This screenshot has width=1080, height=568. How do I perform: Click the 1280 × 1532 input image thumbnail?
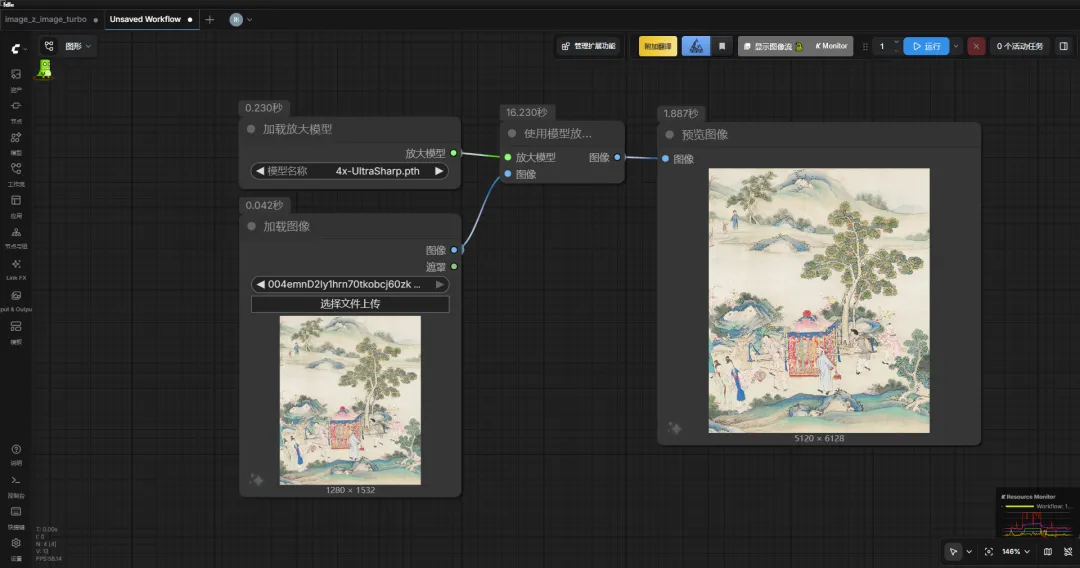click(x=350, y=400)
